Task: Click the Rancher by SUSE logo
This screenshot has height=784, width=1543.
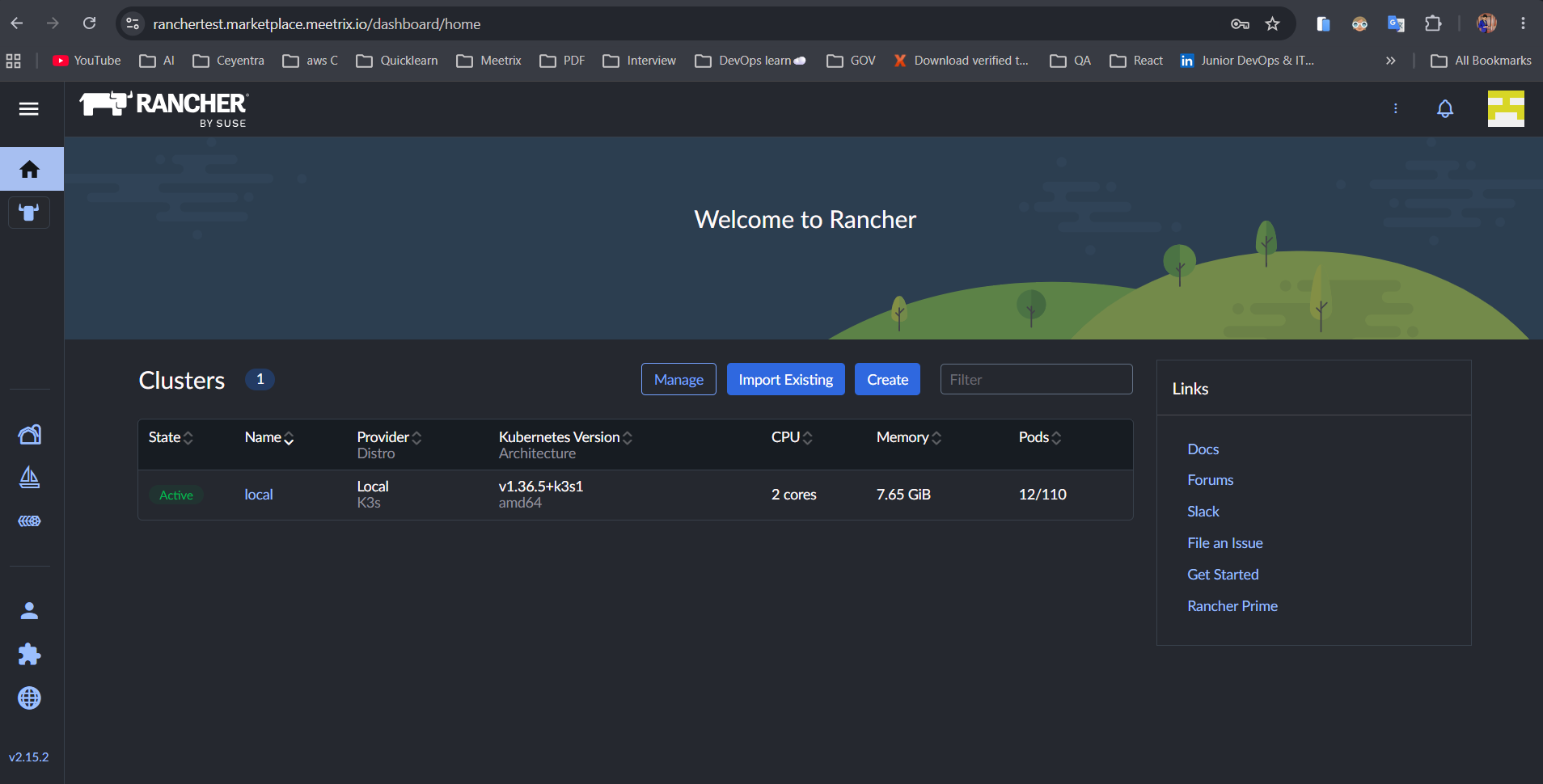Action: tap(163, 109)
